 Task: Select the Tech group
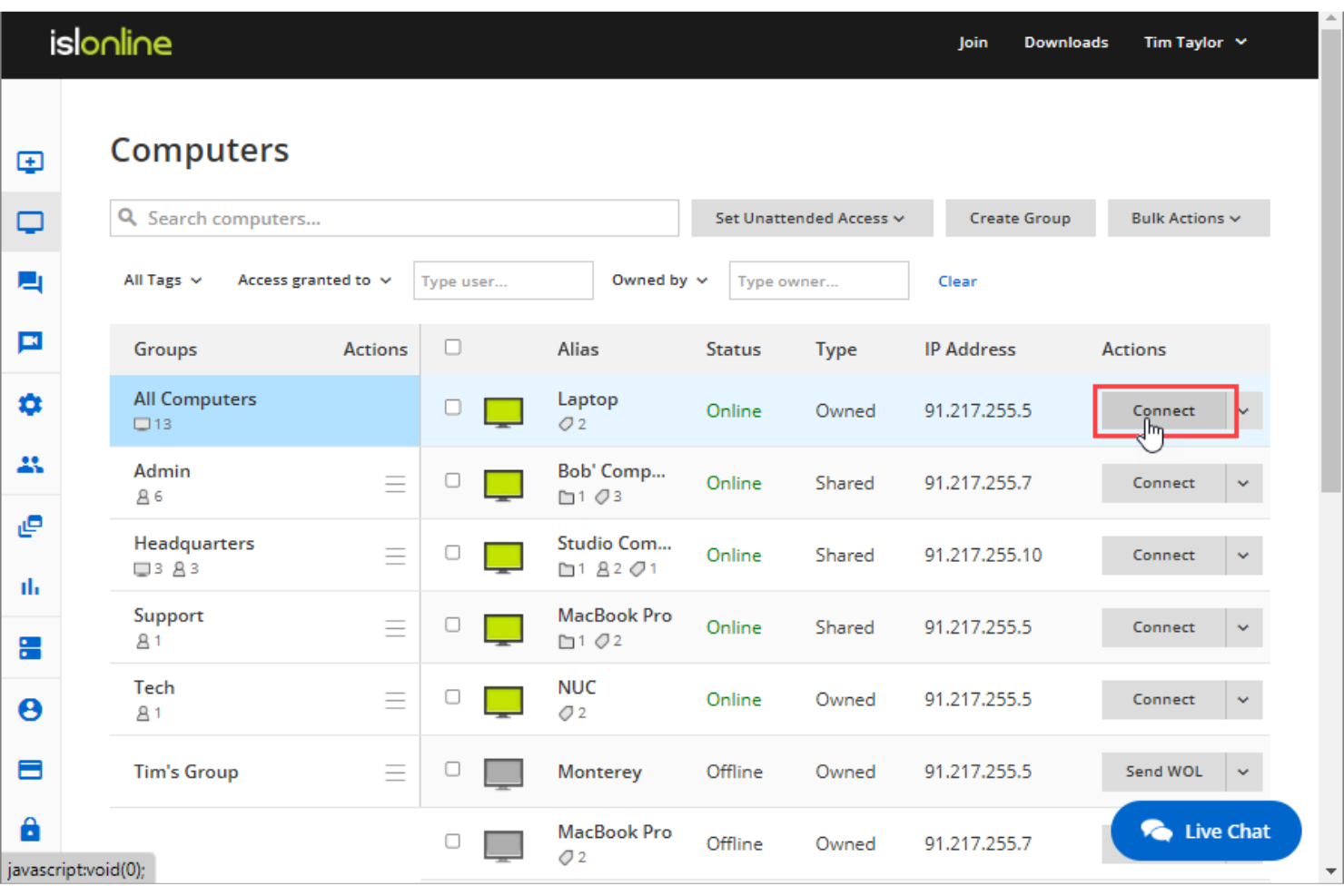[x=264, y=700]
